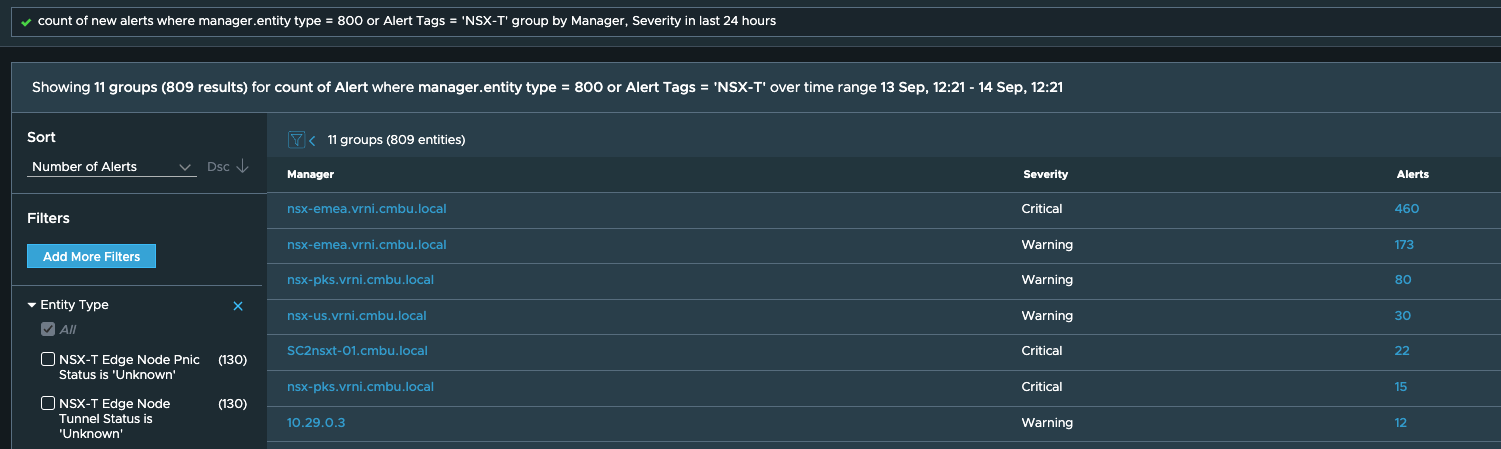Toggle the All entity type checkbox
Image resolution: width=1501 pixels, height=449 pixels.
click(48, 330)
